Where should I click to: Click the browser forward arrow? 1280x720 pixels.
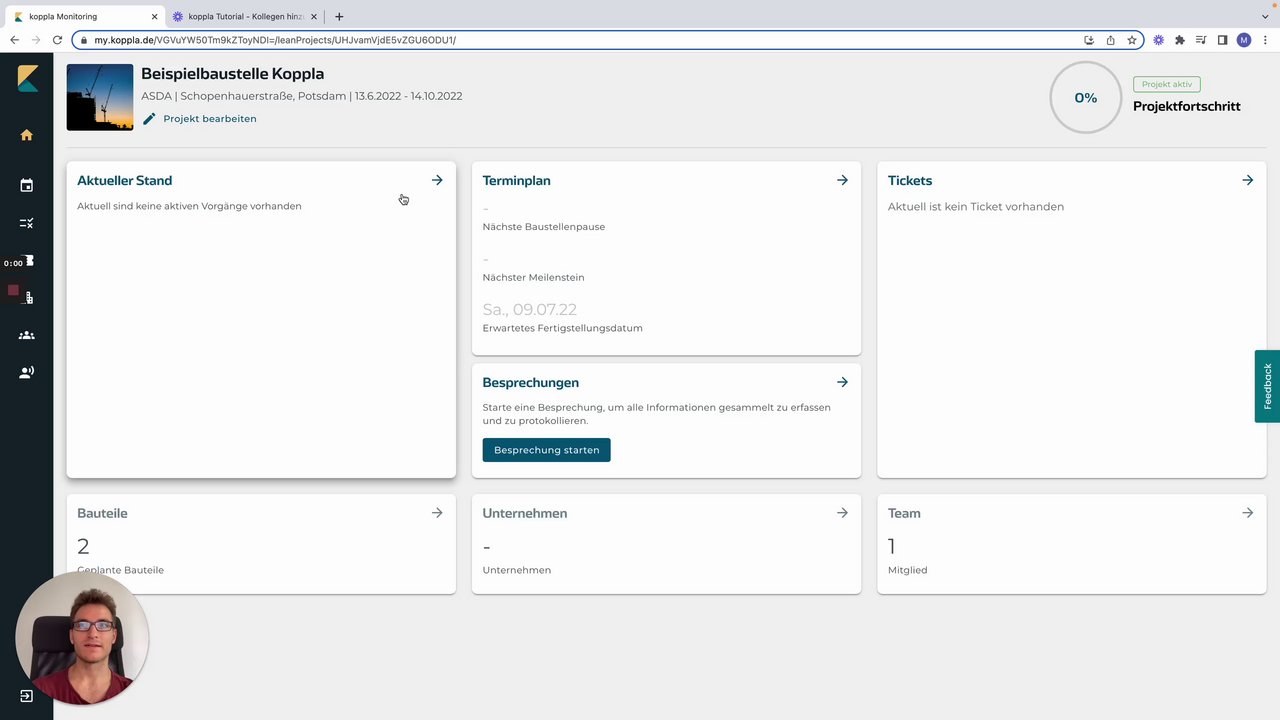click(36, 40)
